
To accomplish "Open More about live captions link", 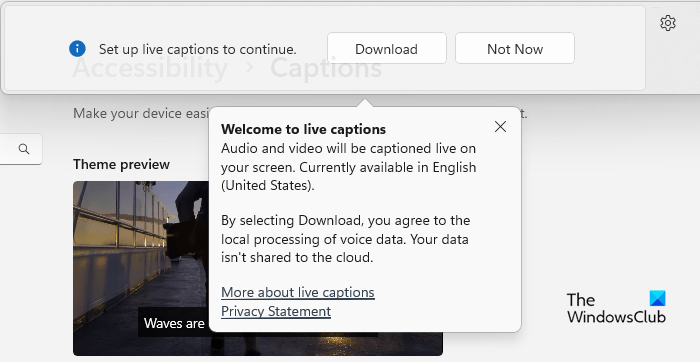I will [x=298, y=292].
